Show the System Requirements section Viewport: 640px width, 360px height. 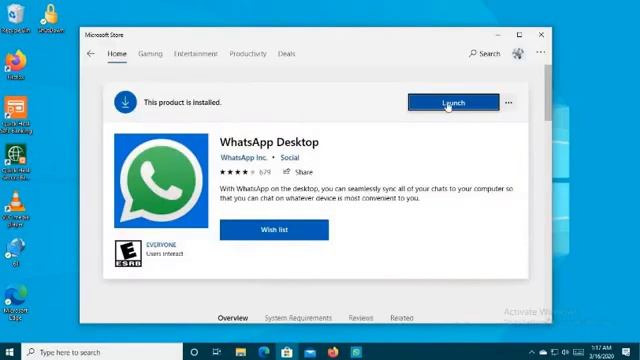coord(298,318)
